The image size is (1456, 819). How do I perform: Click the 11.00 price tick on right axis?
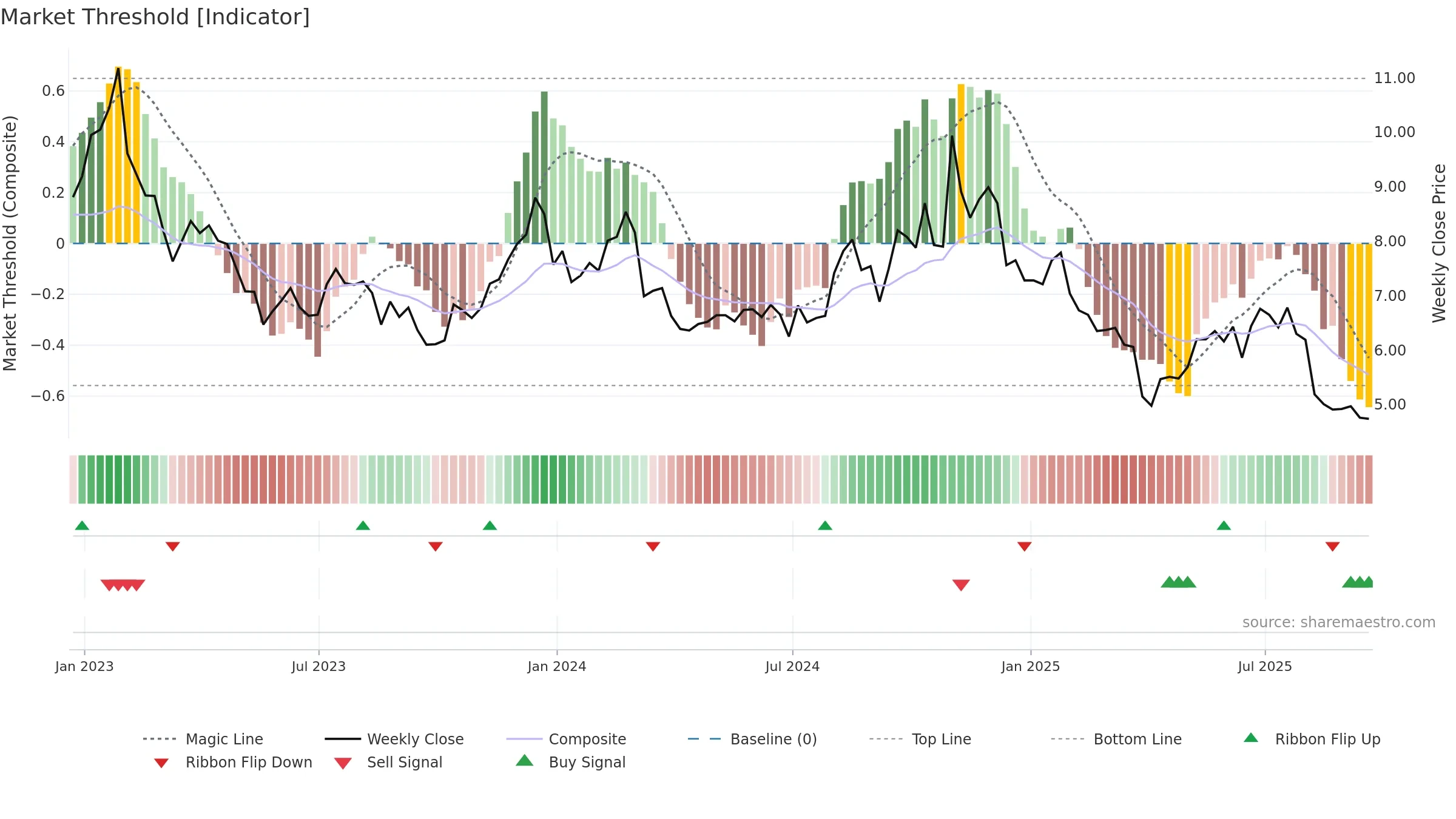(1395, 78)
